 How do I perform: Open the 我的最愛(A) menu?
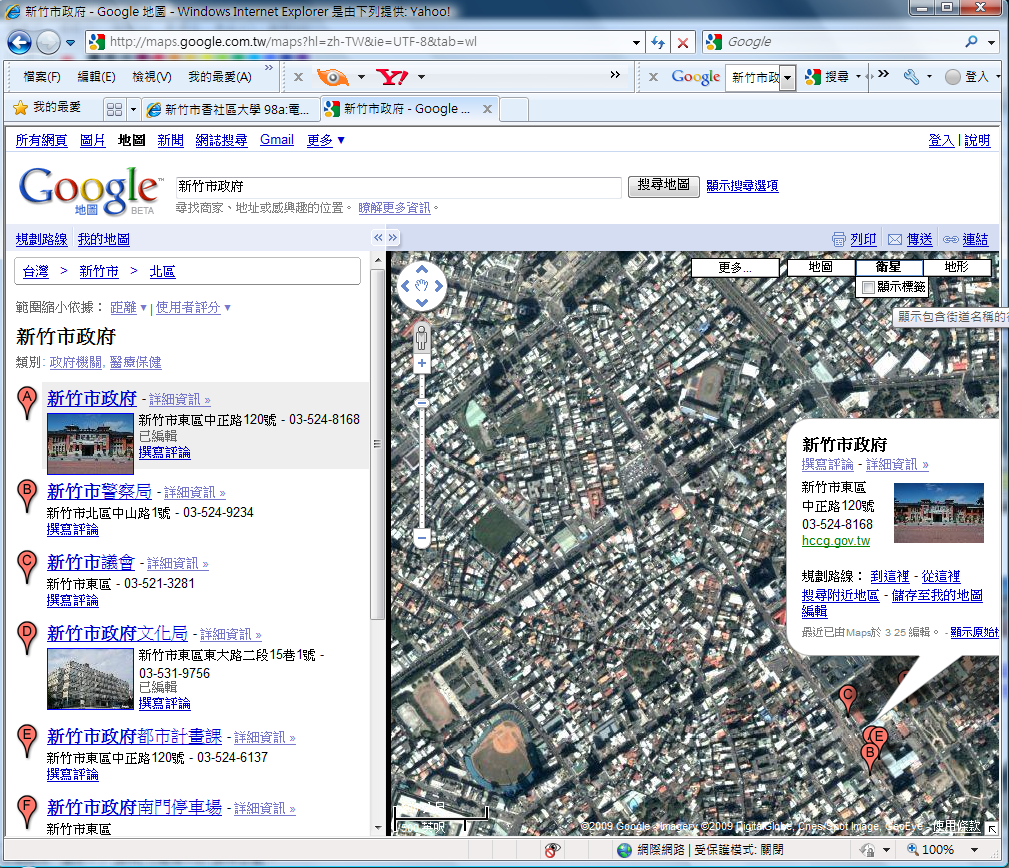(220, 77)
